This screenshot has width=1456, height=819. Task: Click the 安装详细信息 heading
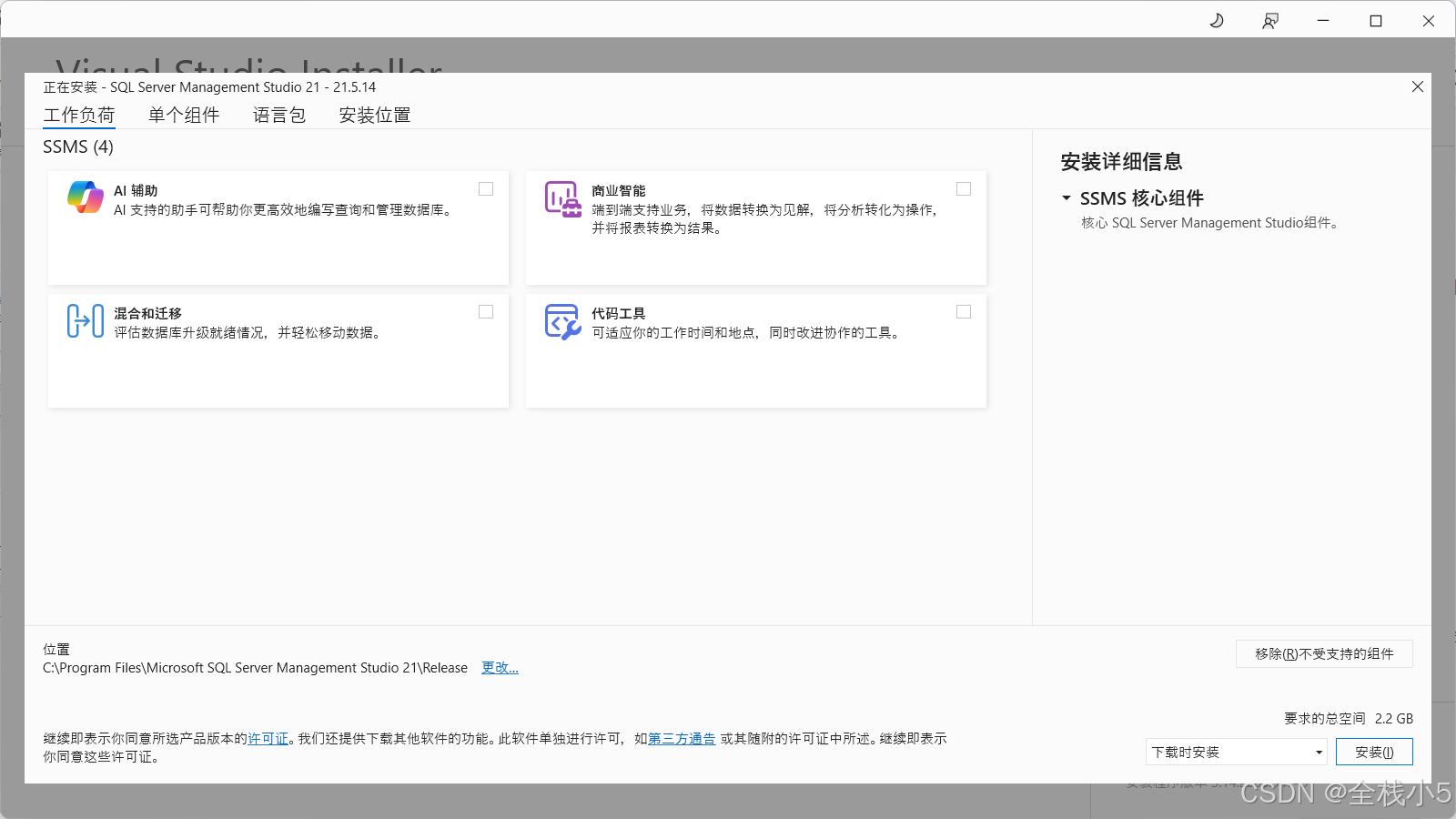click(1121, 162)
